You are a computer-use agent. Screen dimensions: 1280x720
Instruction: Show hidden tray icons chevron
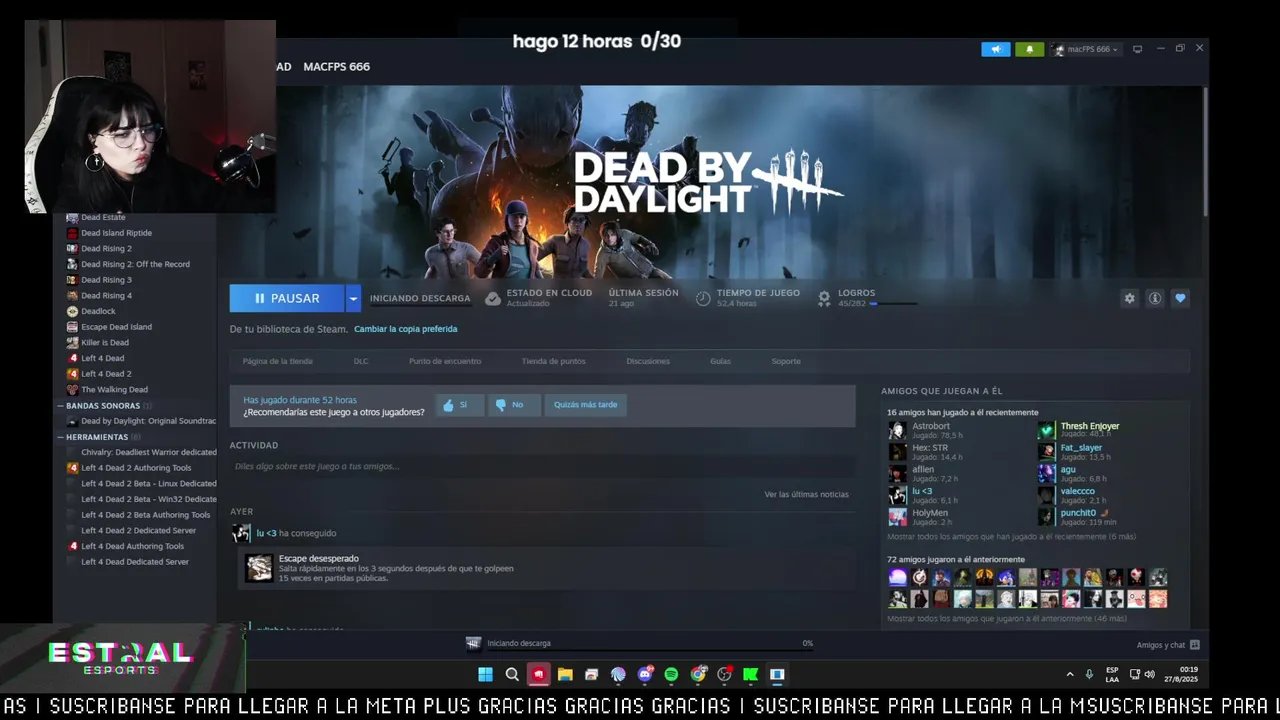point(1070,674)
